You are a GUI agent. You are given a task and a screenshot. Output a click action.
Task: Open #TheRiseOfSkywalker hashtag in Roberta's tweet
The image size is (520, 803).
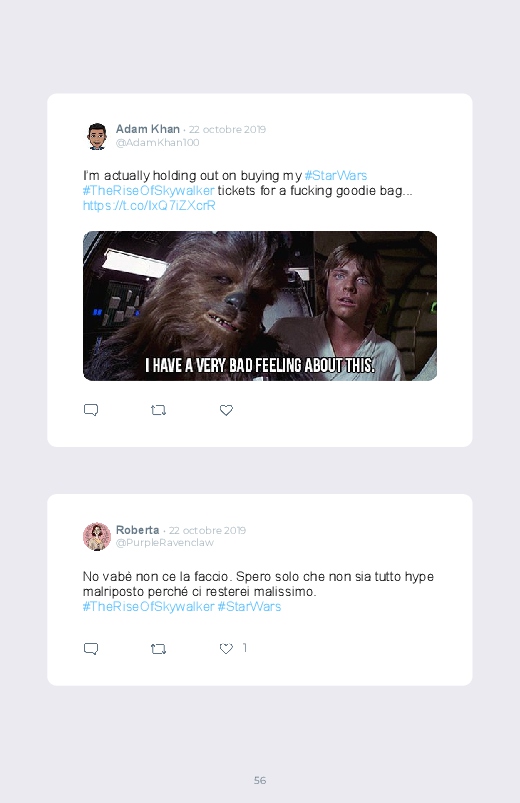point(148,606)
